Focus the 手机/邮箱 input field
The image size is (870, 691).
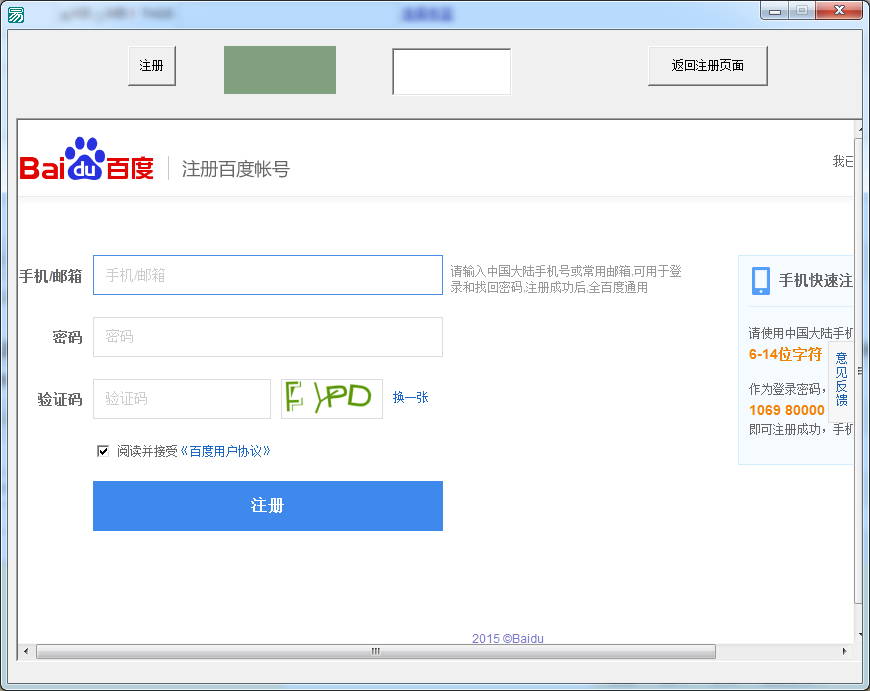pyautogui.click(x=267, y=275)
